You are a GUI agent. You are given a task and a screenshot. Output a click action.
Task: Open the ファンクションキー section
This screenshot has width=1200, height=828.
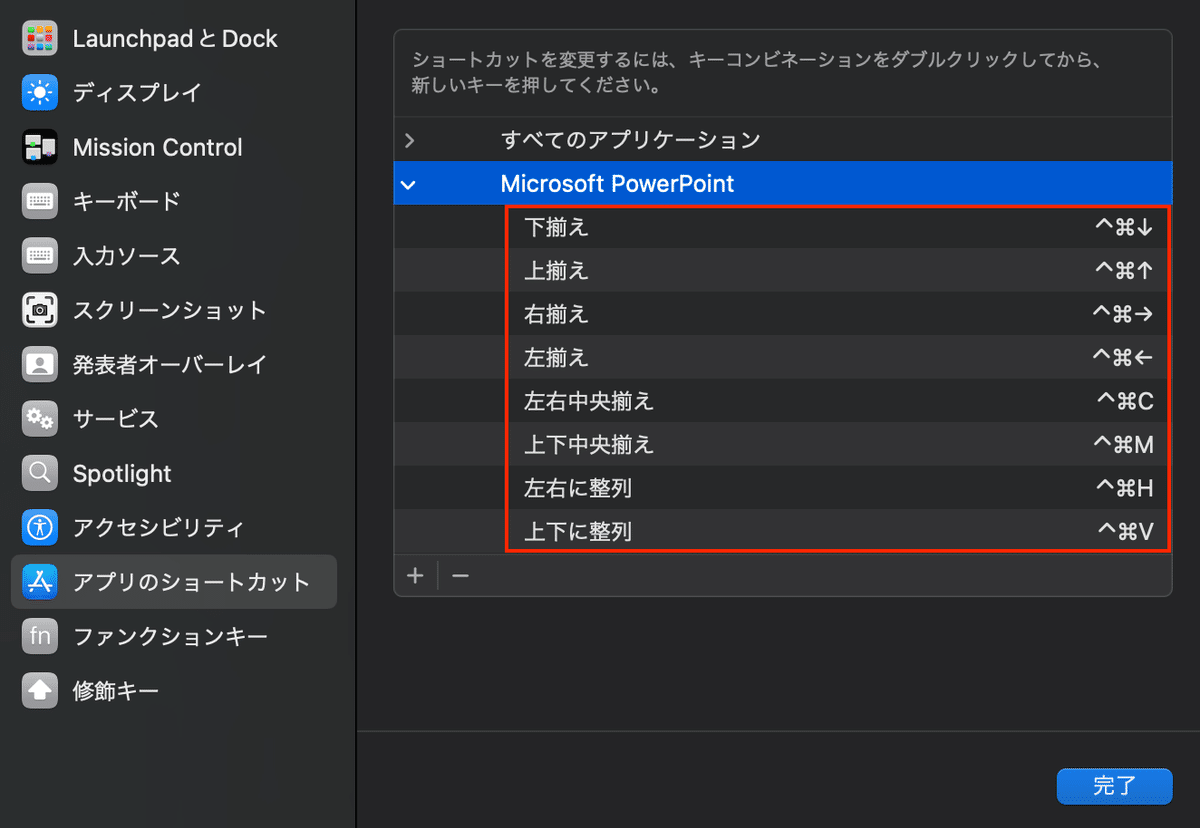174,637
